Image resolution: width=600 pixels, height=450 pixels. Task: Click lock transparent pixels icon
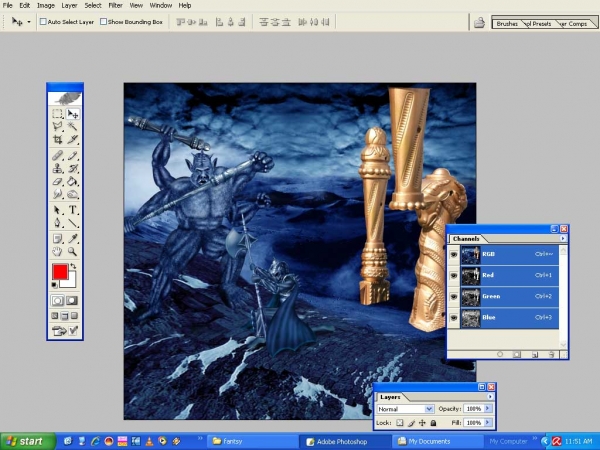[x=399, y=423]
